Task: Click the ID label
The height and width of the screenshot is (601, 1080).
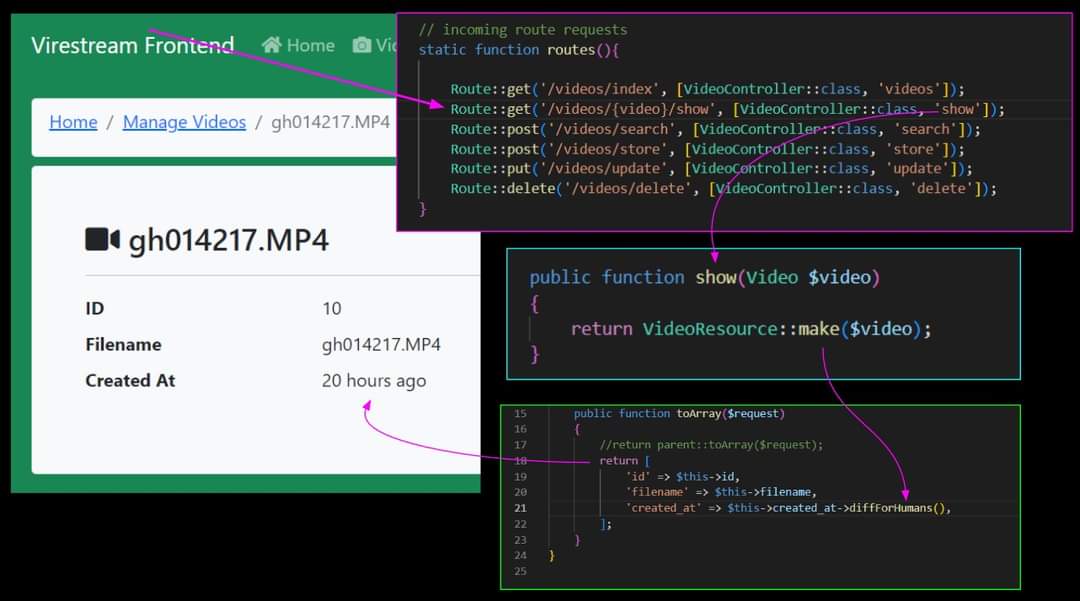Action: click(x=94, y=308)
